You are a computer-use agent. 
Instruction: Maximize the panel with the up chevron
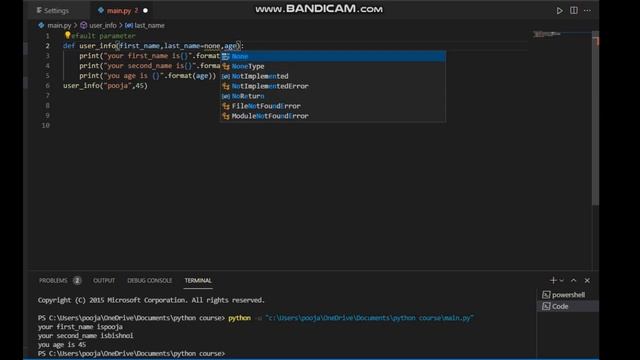tap(573, 280)
